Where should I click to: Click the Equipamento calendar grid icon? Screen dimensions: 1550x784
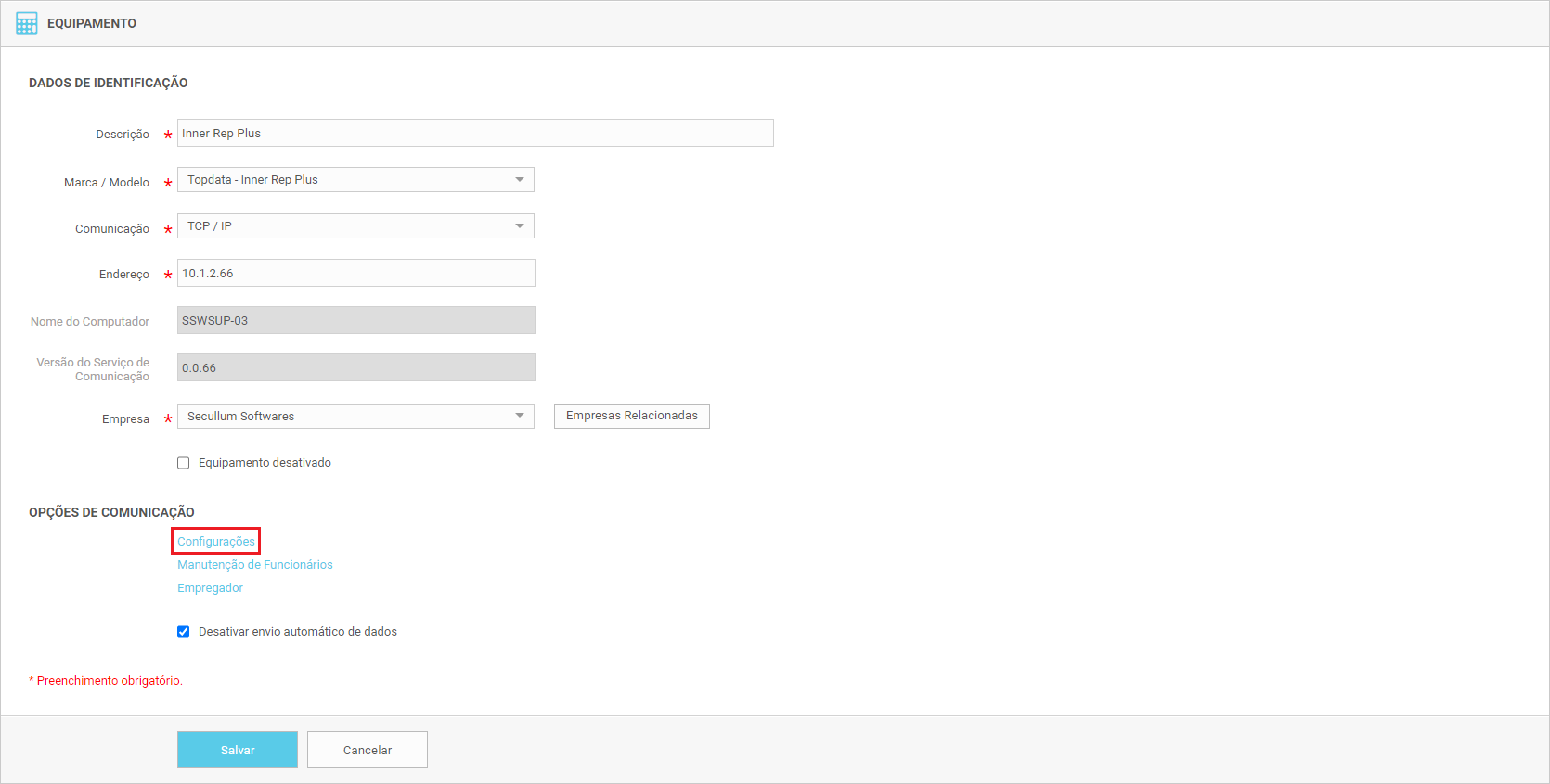(x=27, y=23)
